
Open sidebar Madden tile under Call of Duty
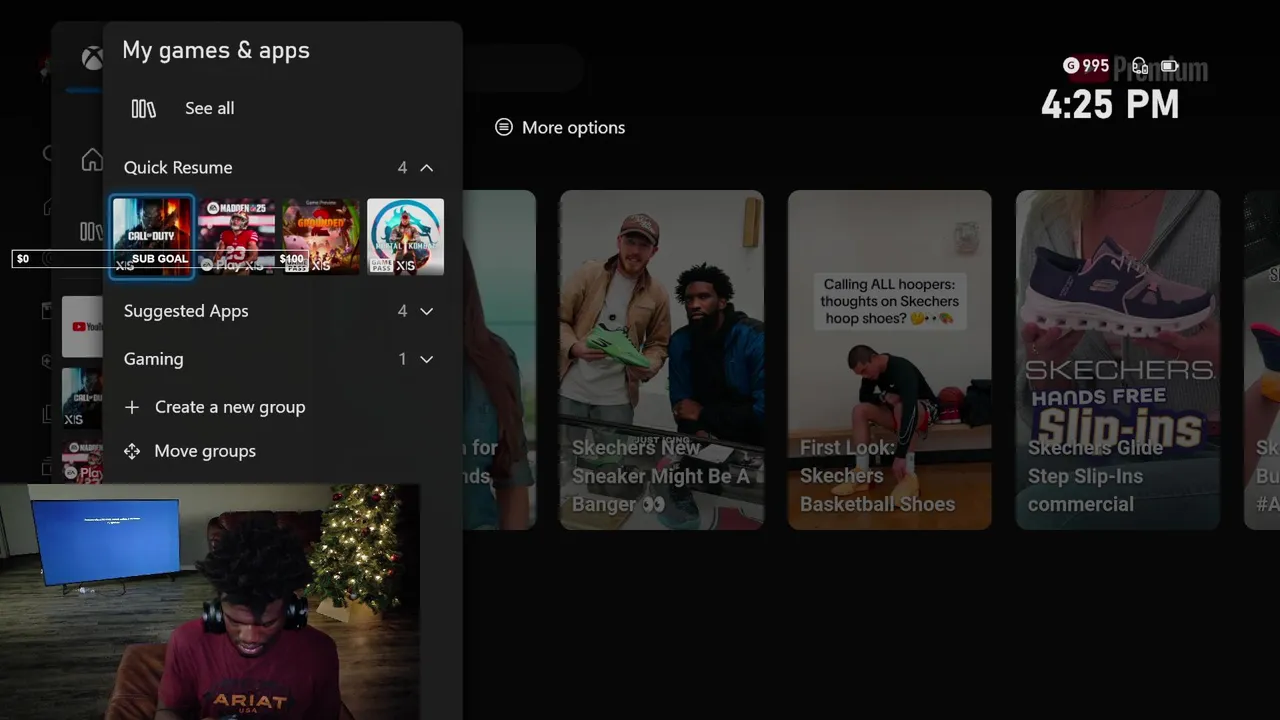click(82, 461)
